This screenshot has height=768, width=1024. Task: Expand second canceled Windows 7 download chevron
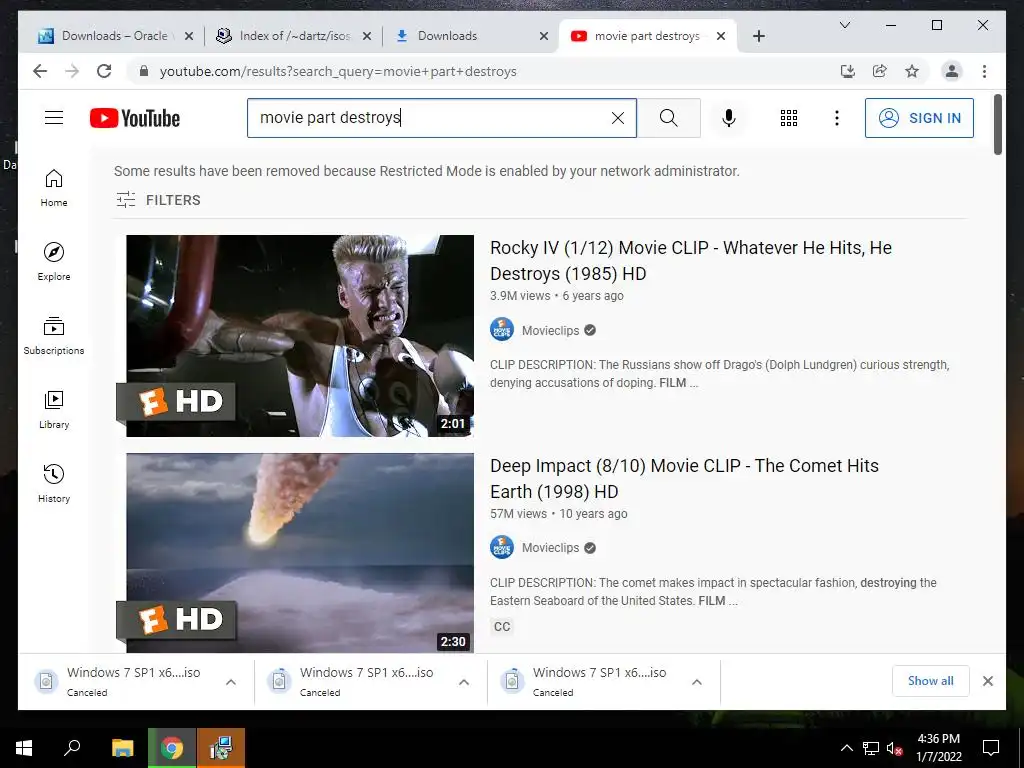click(464, 682)
